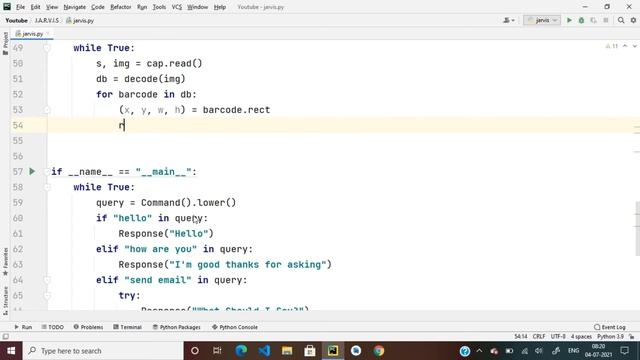Open the Terminal tool window
The height and width of the screenshot is (360, 640).
click(x=127, y=327)
